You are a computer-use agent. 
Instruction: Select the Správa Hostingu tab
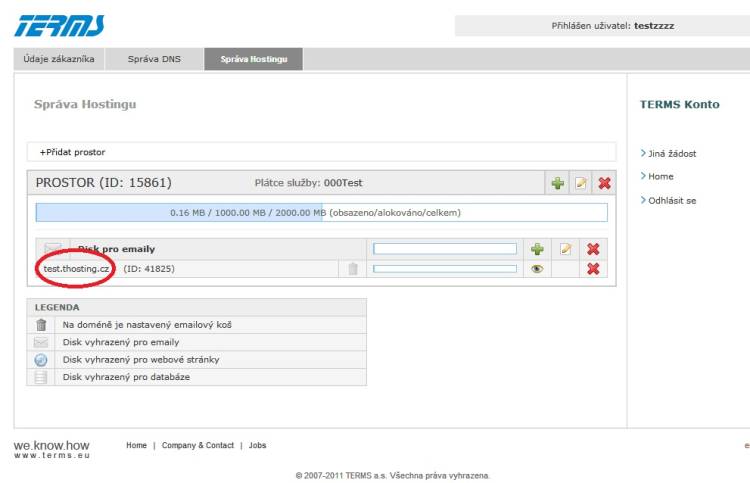click(253, 59)
